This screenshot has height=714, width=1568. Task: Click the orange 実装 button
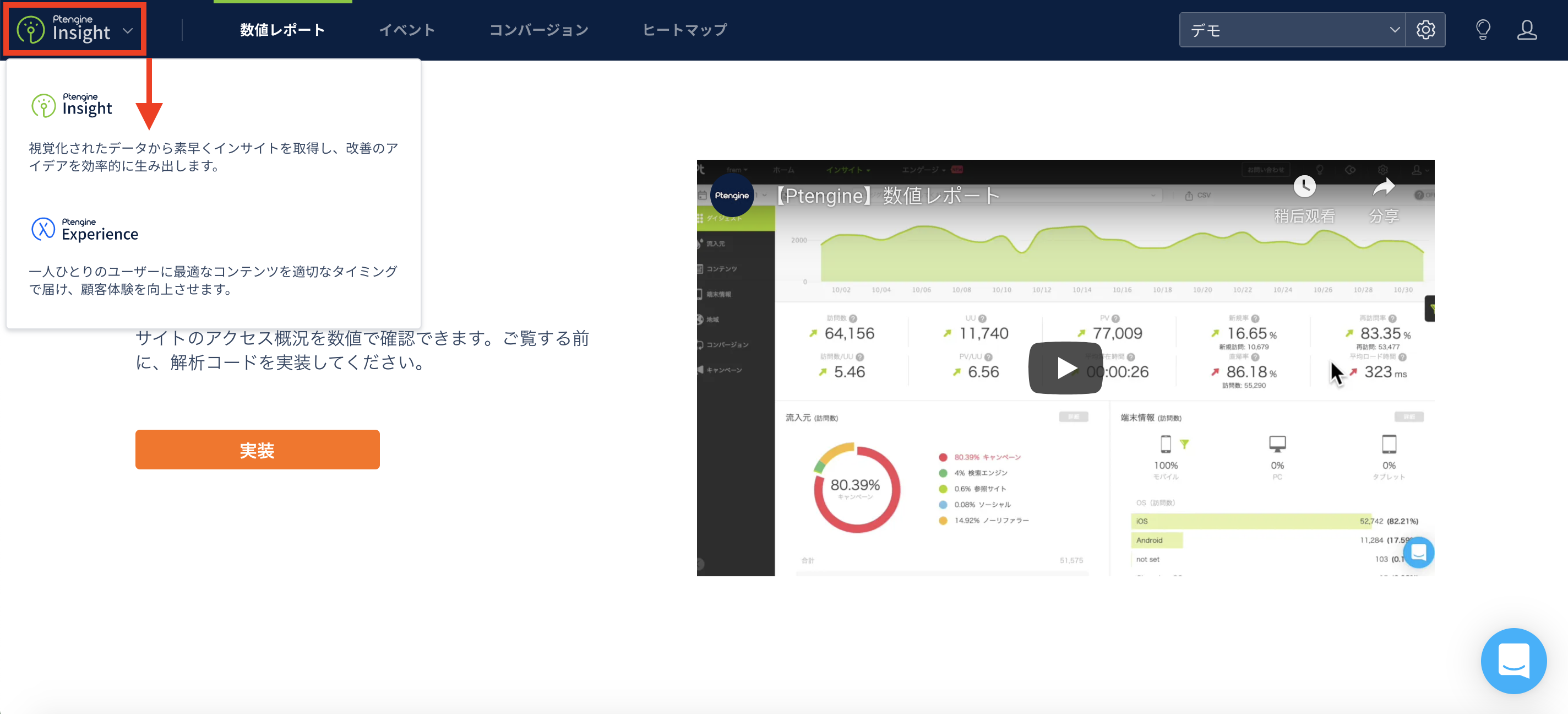258,450
